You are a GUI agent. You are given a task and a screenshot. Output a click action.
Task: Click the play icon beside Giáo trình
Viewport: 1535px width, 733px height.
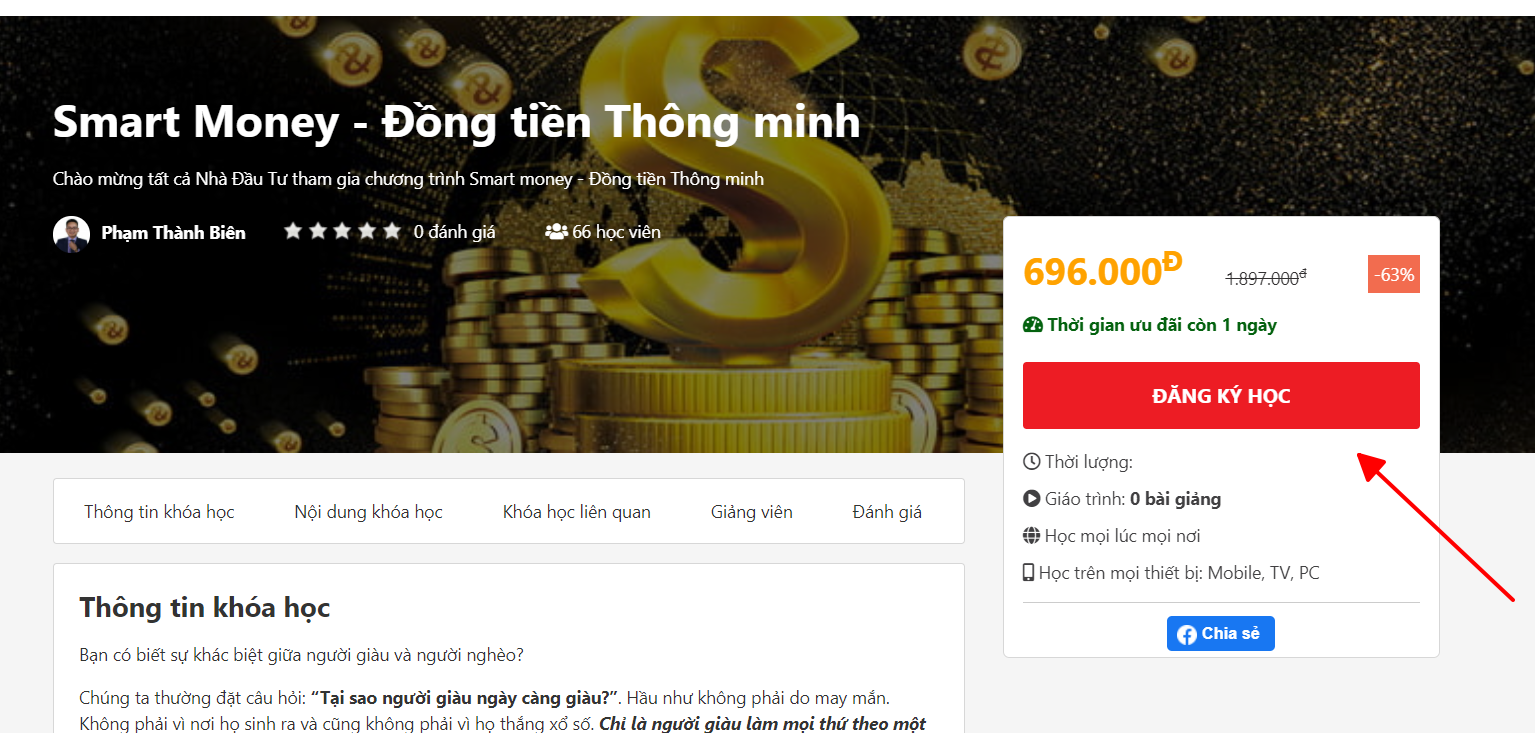(1032, 499)
